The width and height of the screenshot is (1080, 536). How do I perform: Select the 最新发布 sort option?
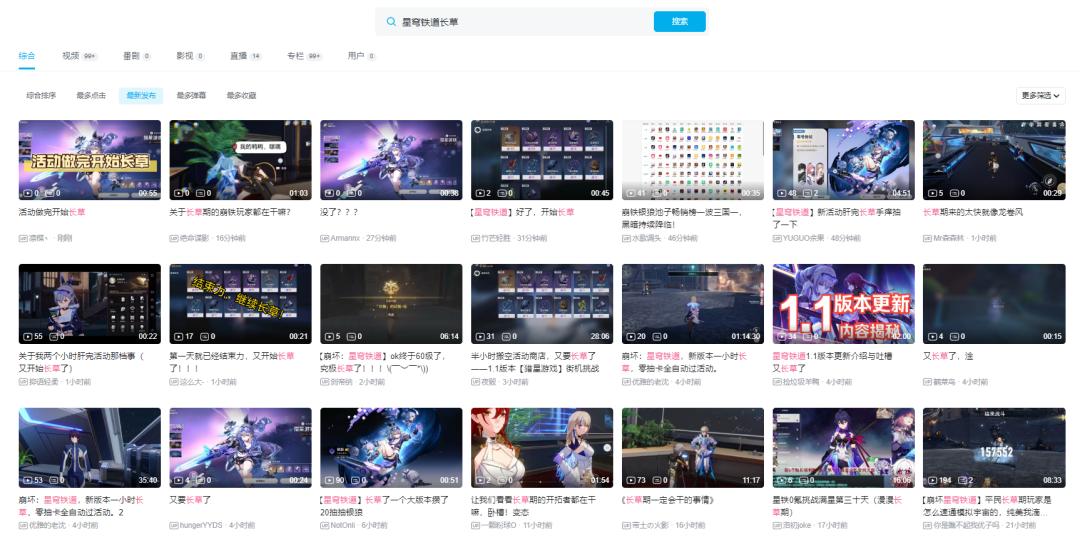coord(141,96)
